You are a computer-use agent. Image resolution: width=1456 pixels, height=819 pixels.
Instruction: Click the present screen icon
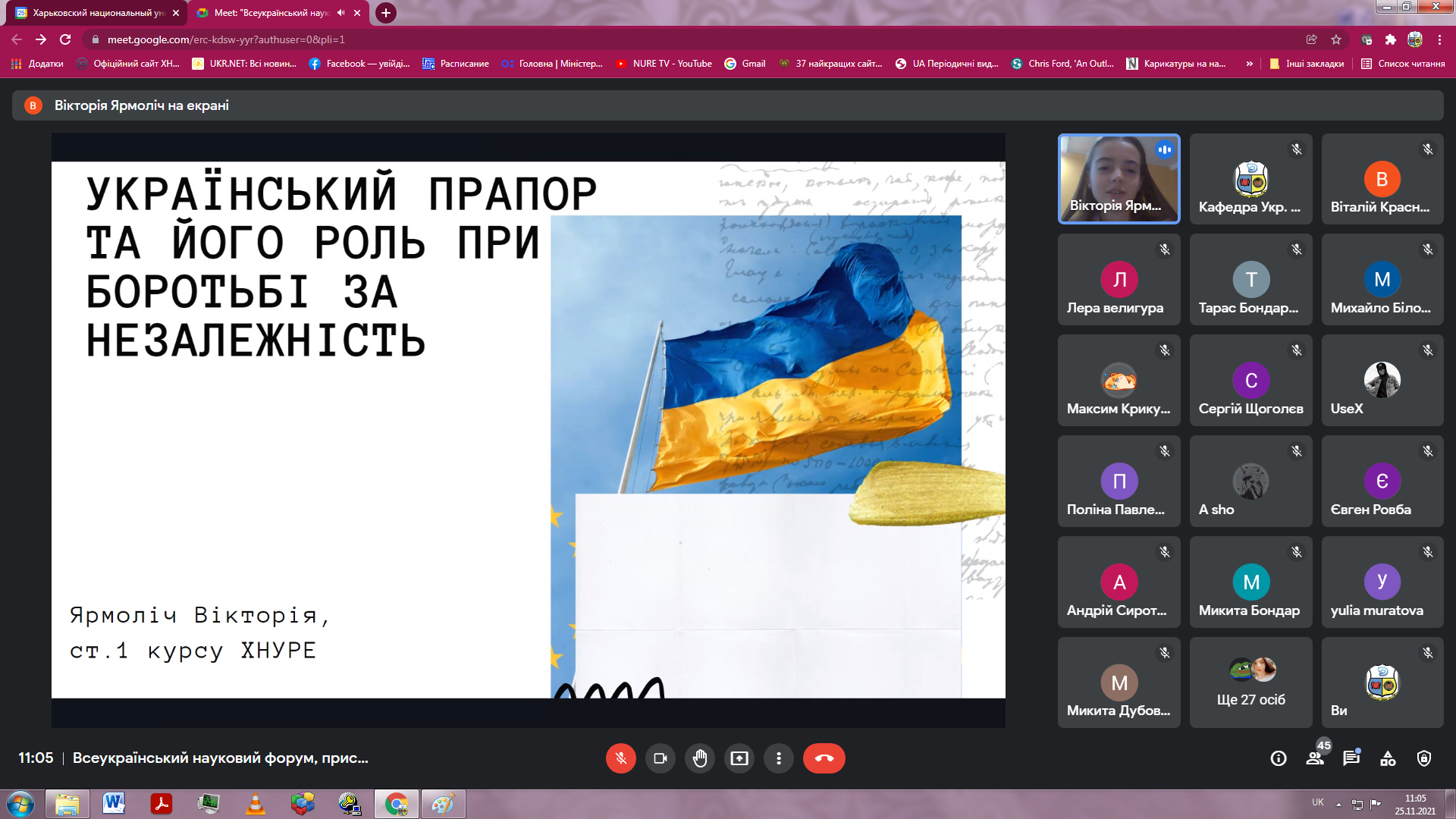[x=739, y=758]
